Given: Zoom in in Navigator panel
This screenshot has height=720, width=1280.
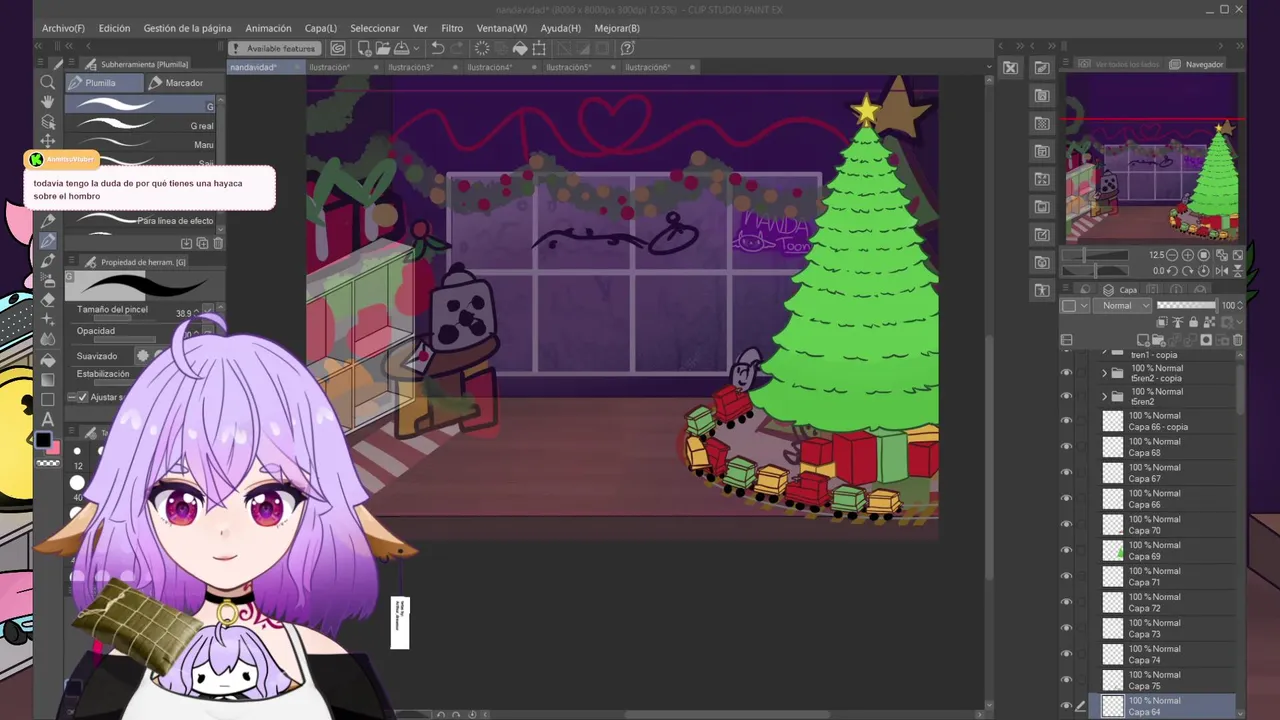Looking at the screenshot, I should click(1187, 255).
